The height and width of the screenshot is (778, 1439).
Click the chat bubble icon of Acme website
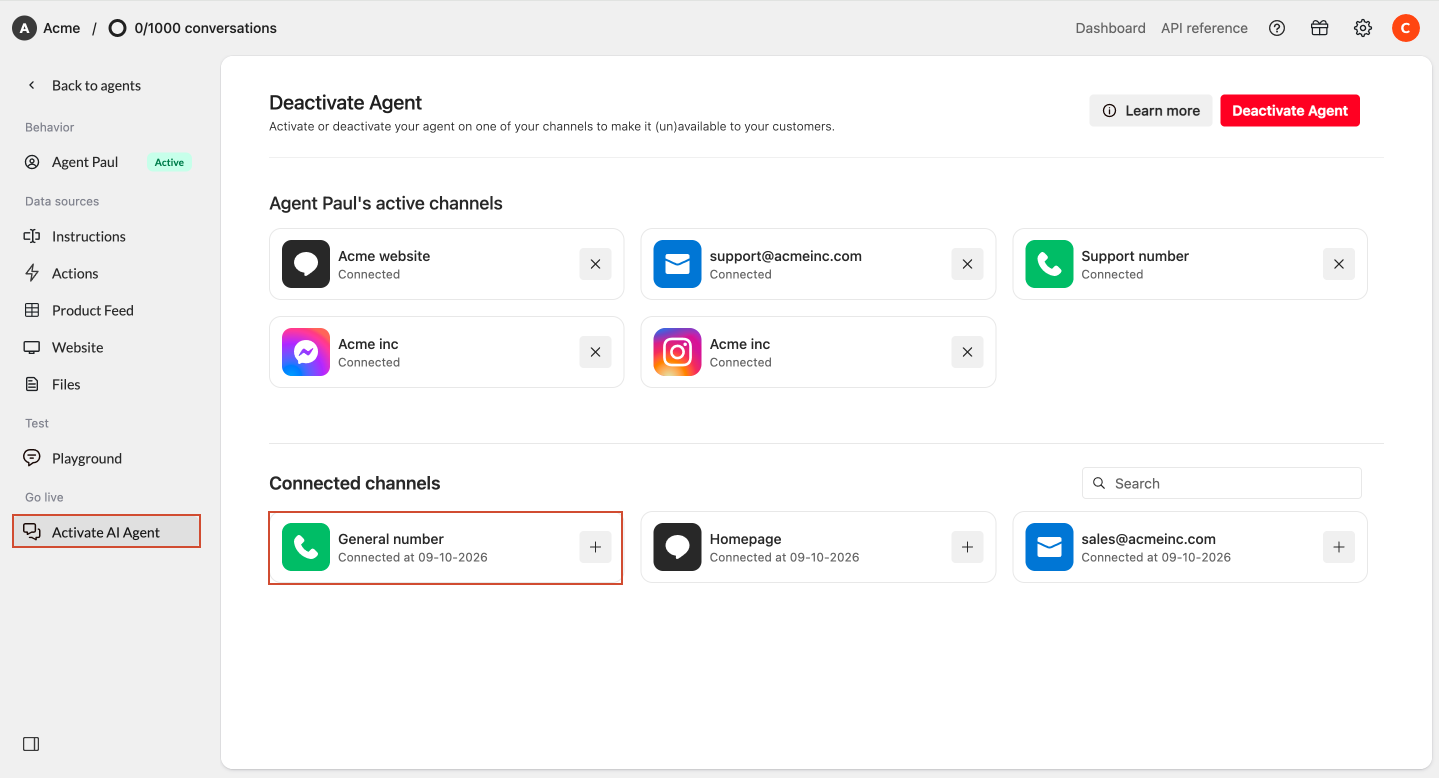(x=306, y=264)
